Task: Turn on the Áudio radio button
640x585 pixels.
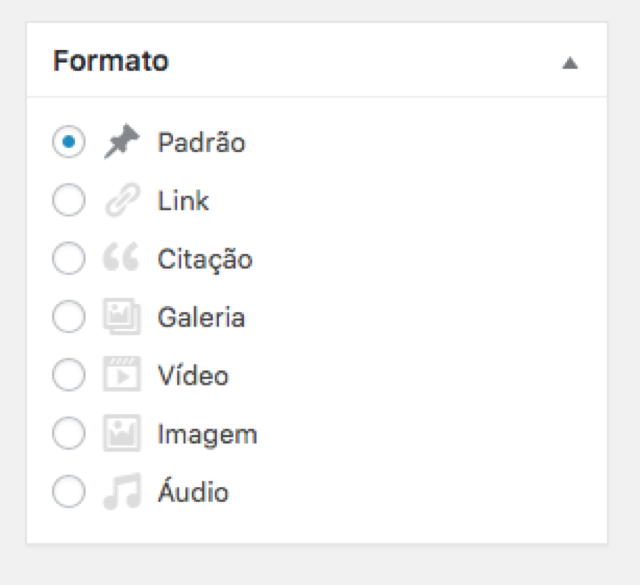Action: pyautogui.click(x=69, y=493)
